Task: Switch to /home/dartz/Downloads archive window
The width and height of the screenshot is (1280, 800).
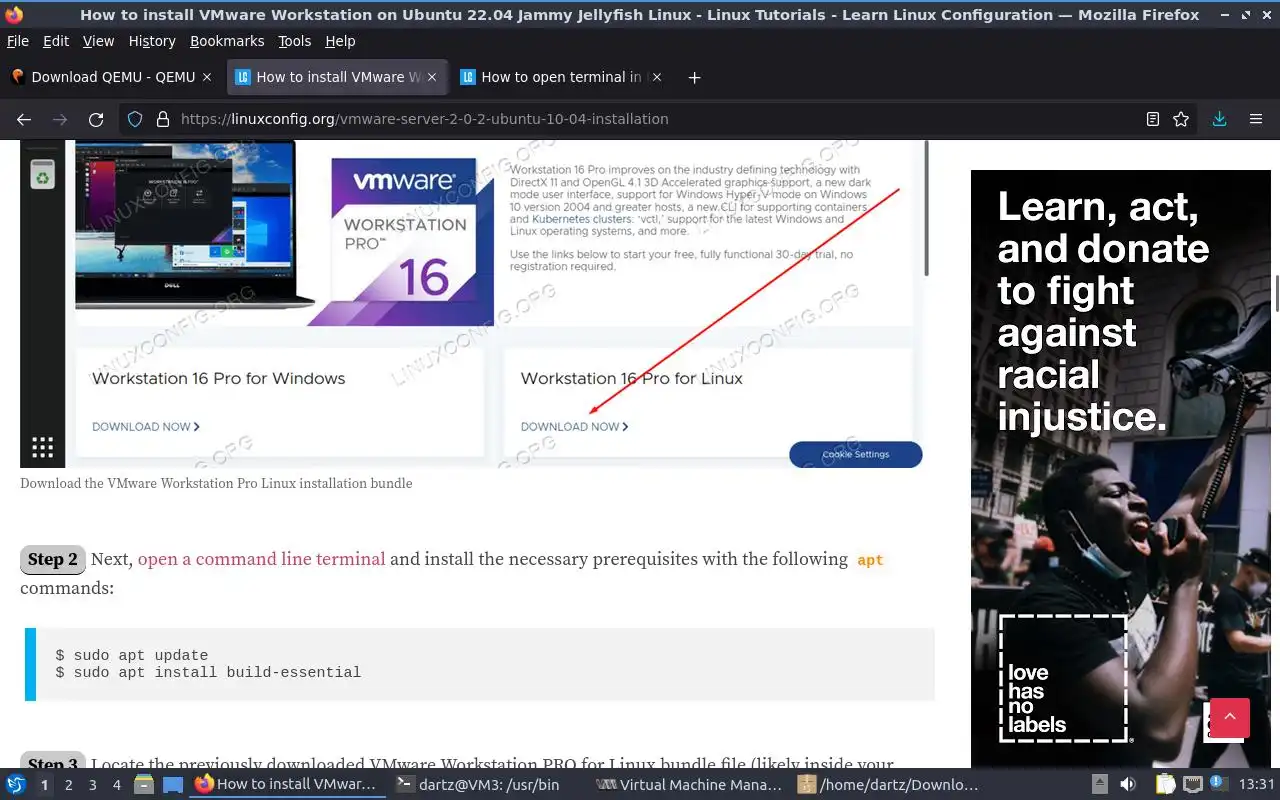Action: (890, 785)
